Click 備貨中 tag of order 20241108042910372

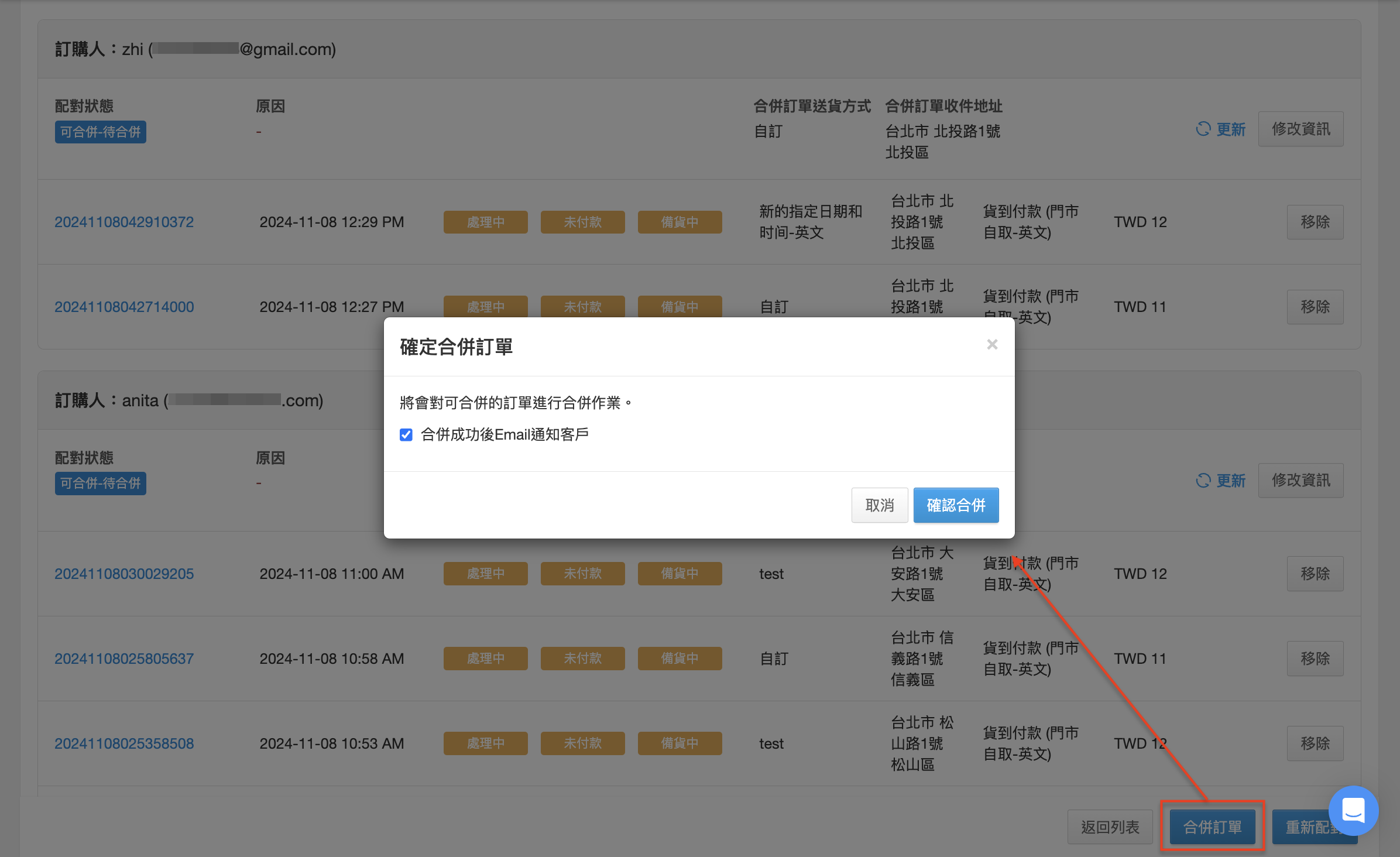coord(680,222)
